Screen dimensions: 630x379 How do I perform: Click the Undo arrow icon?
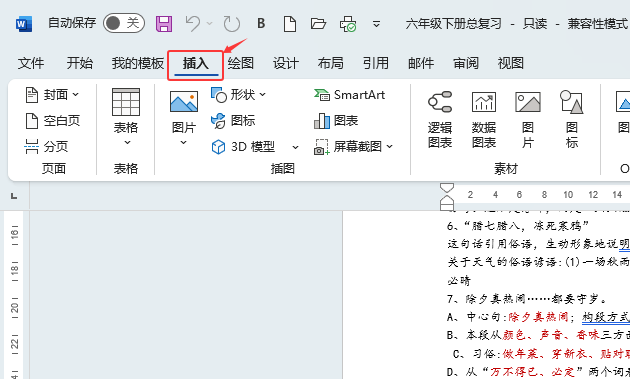pos(192,24)
